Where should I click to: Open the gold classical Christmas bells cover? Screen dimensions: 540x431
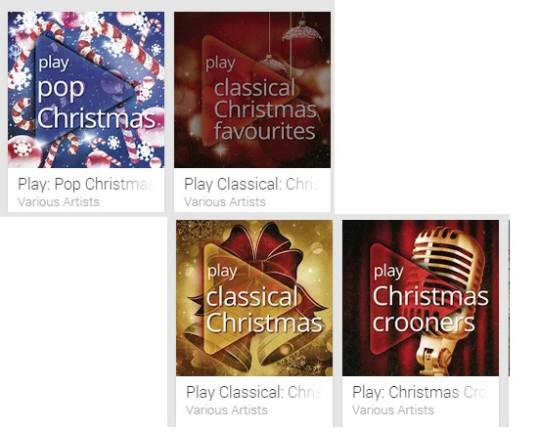click(254, 298)
